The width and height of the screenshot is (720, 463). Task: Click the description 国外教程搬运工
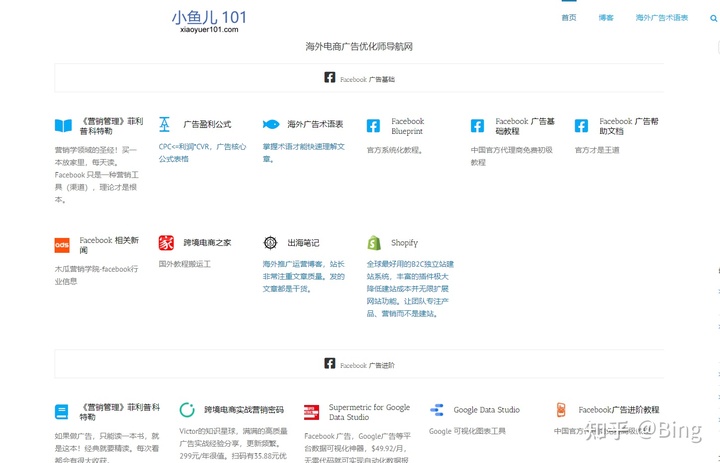coord(185,264)
